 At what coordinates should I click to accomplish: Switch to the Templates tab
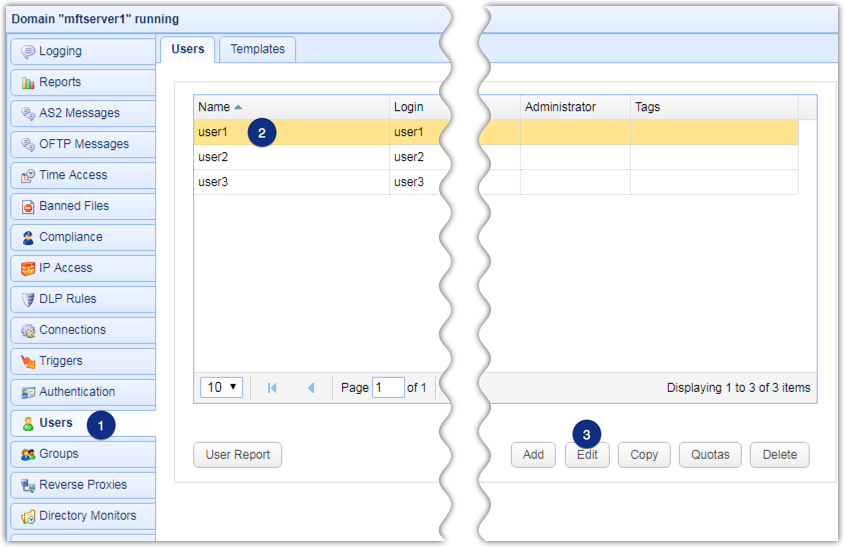click(257, 49)
